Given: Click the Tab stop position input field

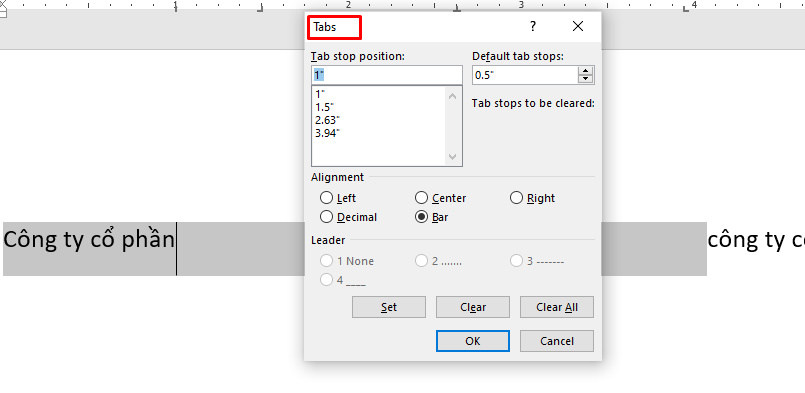Looking at the screenshot, I should point(387,75).
